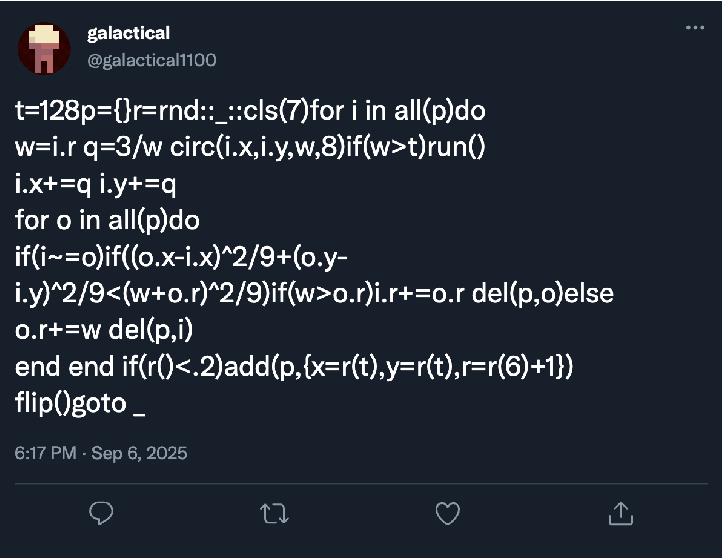Retweet the galactical code post
This screenshot has width=723, height=558.
pos(273,513)
